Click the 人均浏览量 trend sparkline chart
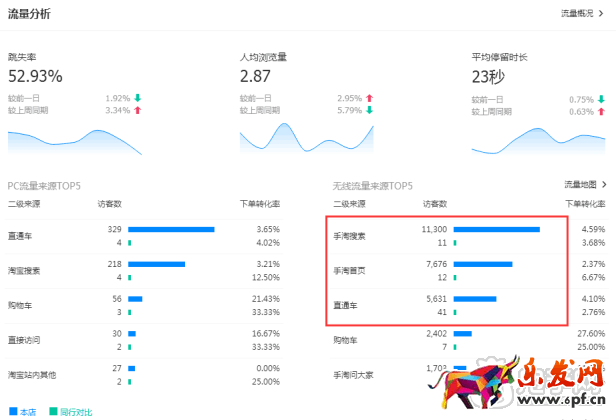This screenshot has width=616, height=420. click(x=306, y=138)
